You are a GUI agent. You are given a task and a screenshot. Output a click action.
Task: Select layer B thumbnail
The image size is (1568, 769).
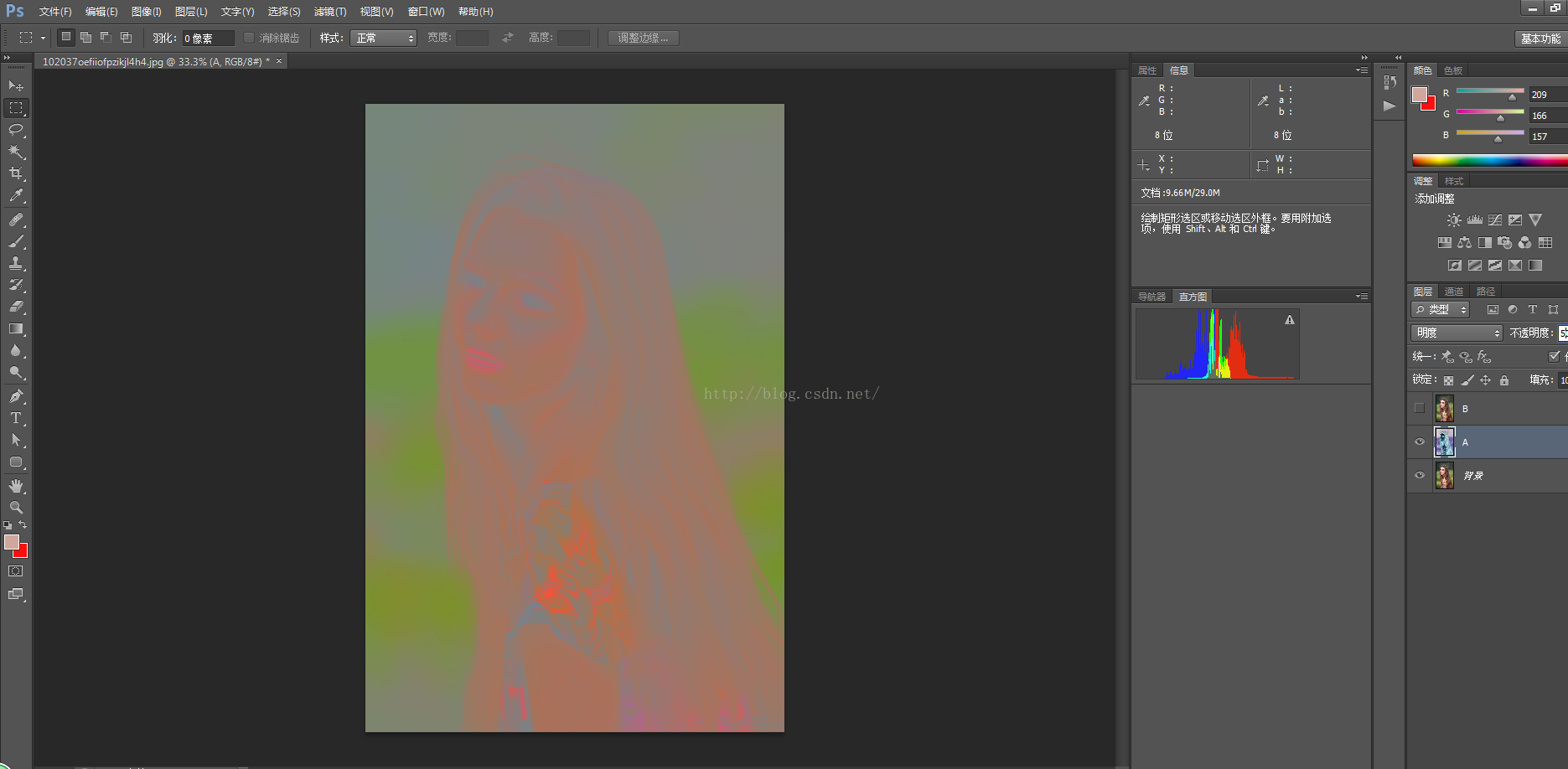pyautogui.click(x=1445, y=408)
